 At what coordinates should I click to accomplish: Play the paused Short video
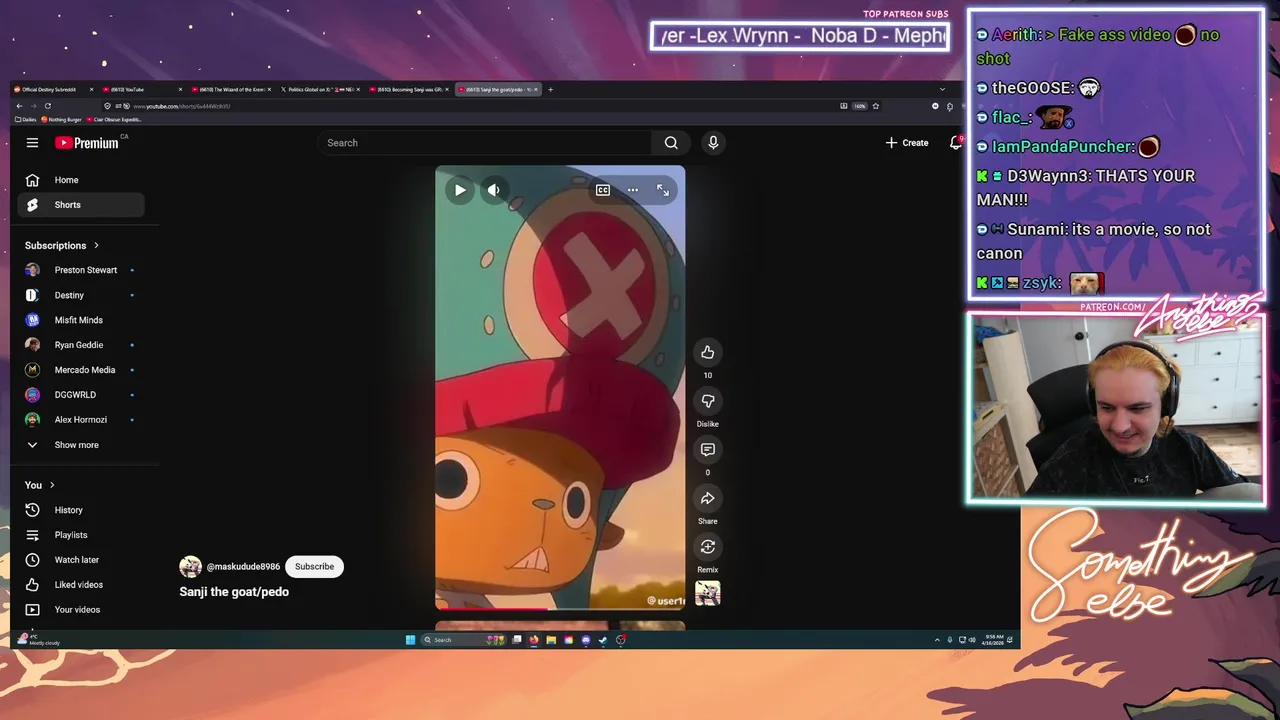460,190
